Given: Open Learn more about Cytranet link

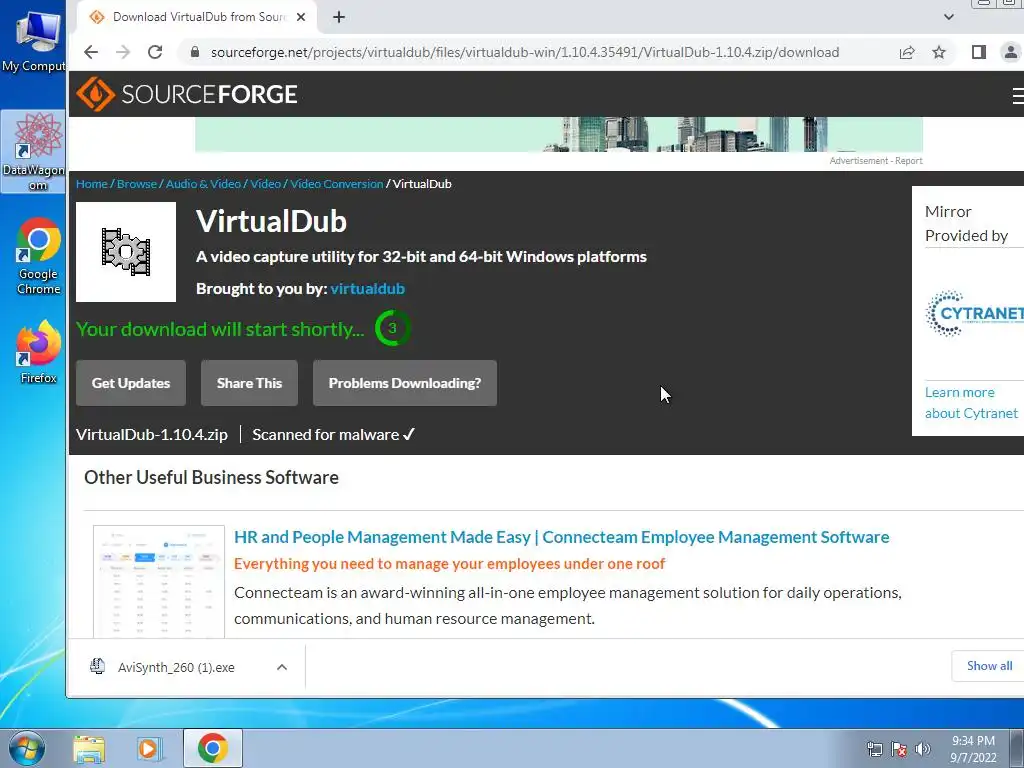Looking at the screenshot, I should click(971, 403).
